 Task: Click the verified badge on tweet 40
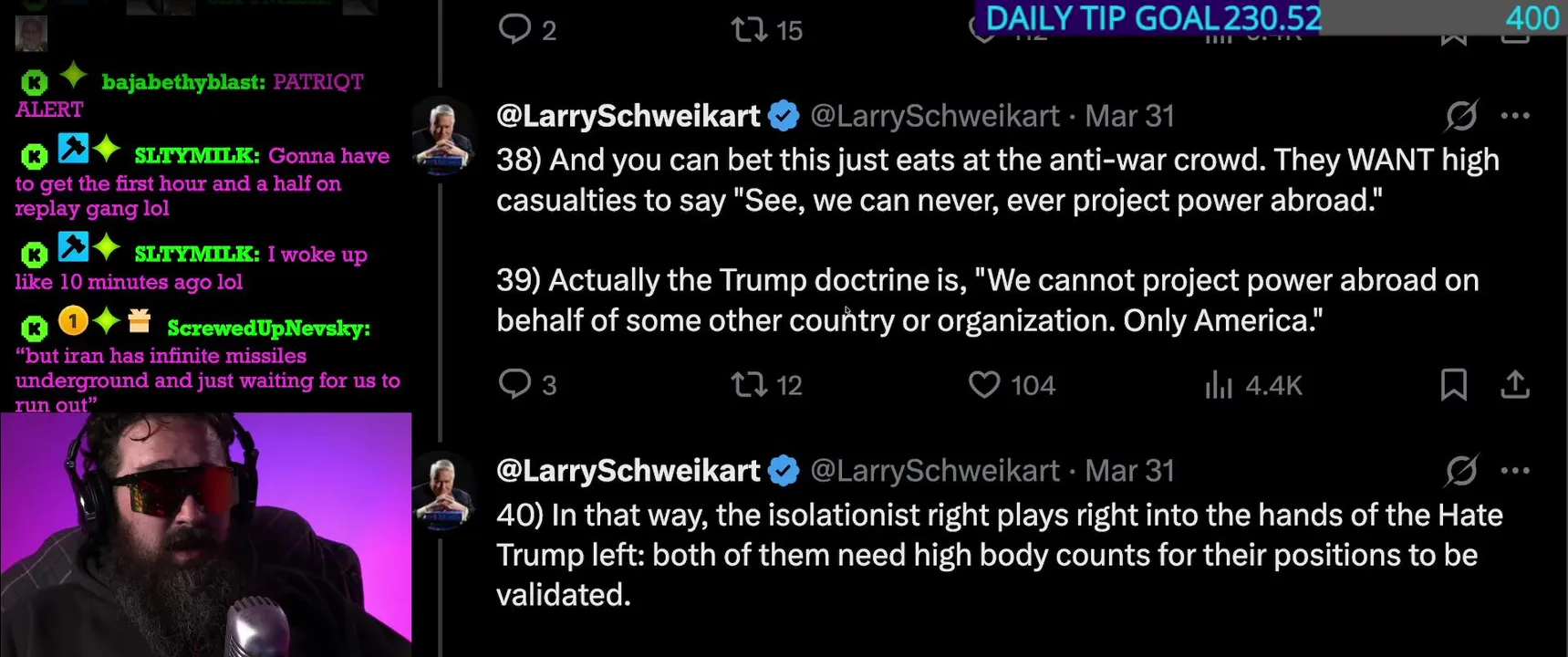point(784,471)
